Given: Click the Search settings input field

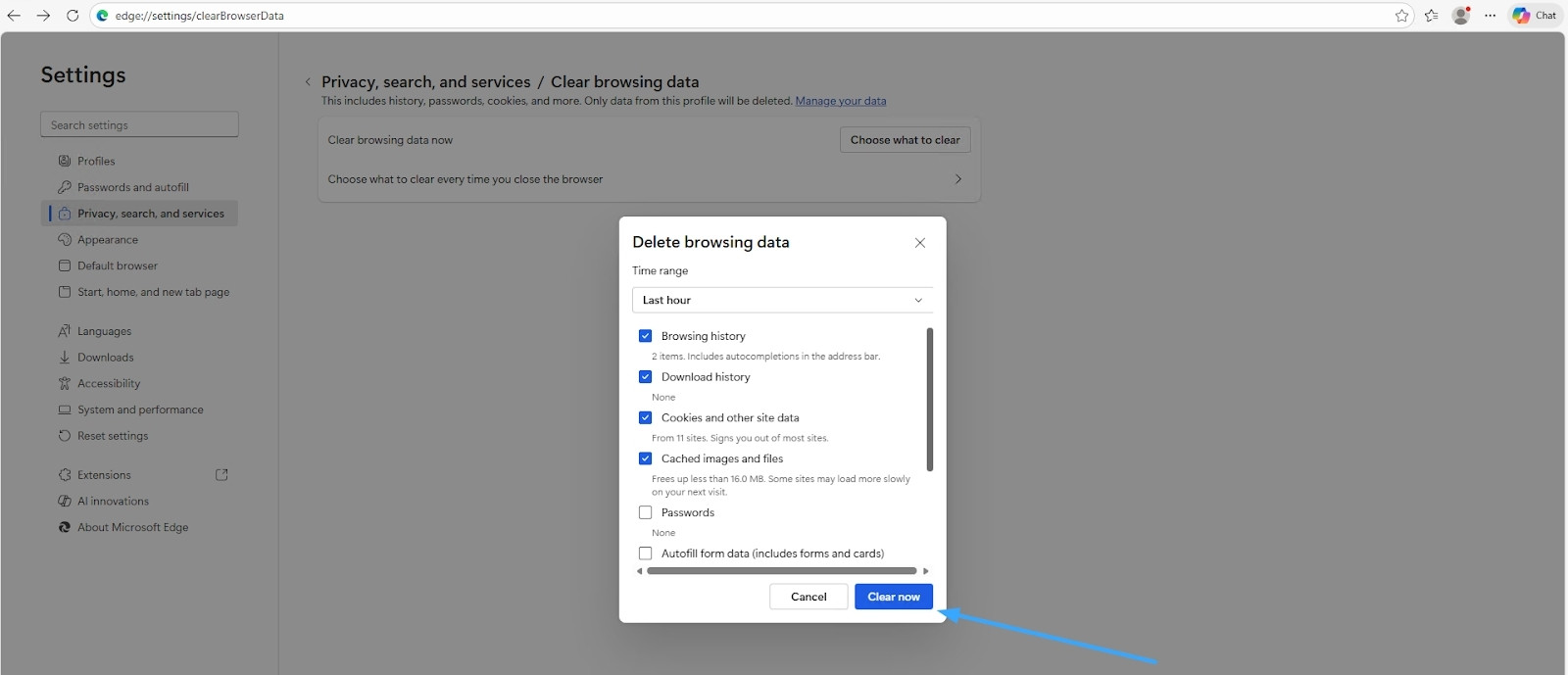Looking at the screenshot, I should coord(139,125).
